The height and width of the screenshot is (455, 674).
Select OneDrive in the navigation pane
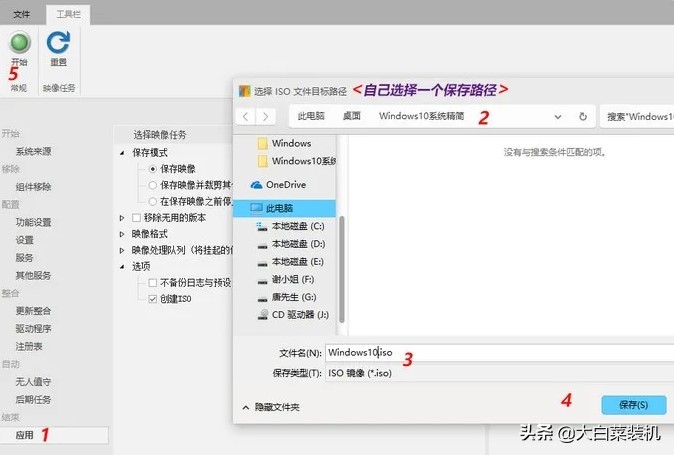pos(279,185)
